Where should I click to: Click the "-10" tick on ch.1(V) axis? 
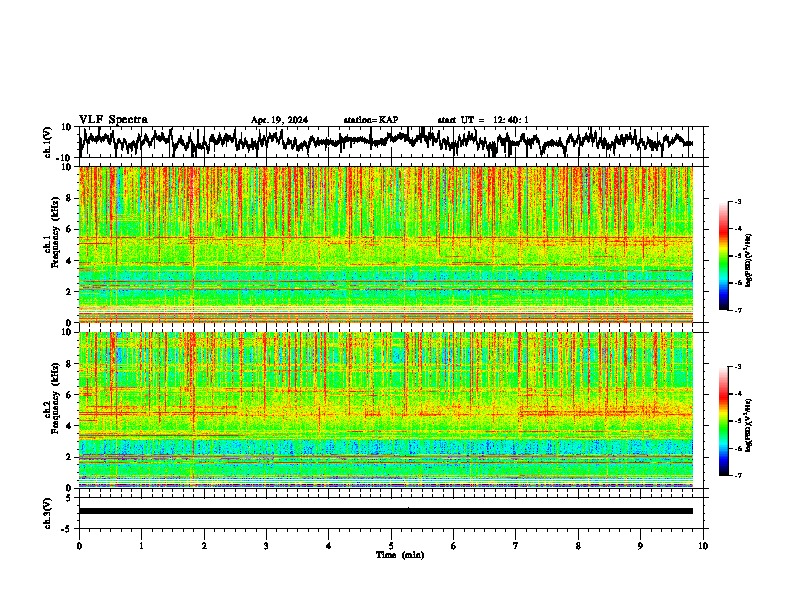65,158
